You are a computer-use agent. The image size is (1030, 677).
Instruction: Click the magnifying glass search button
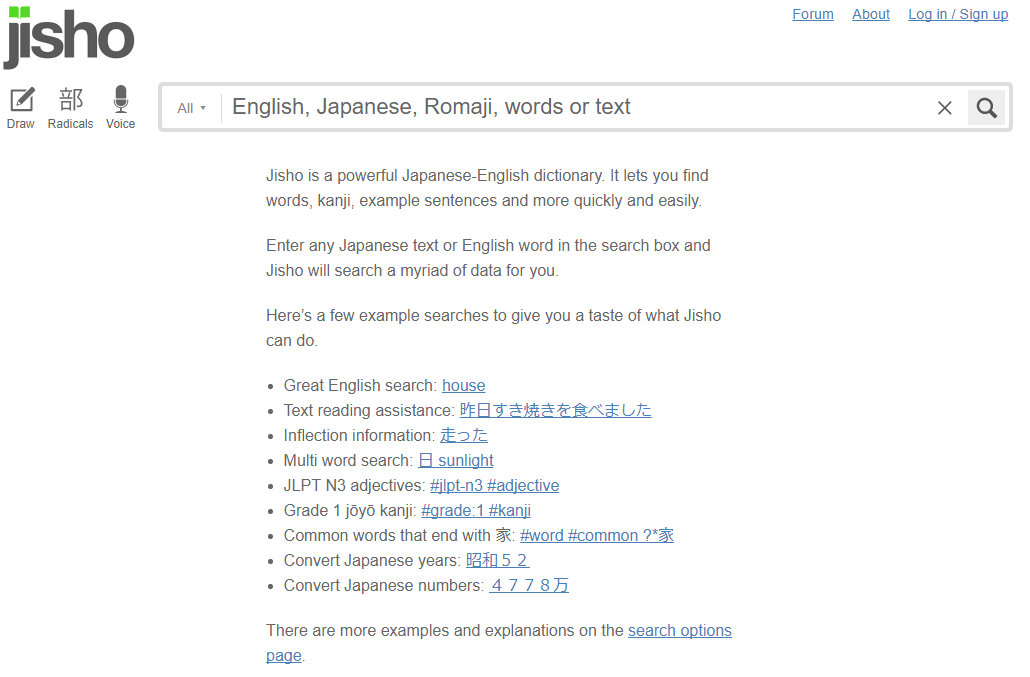pyautogui.click(x=986, y=108)
